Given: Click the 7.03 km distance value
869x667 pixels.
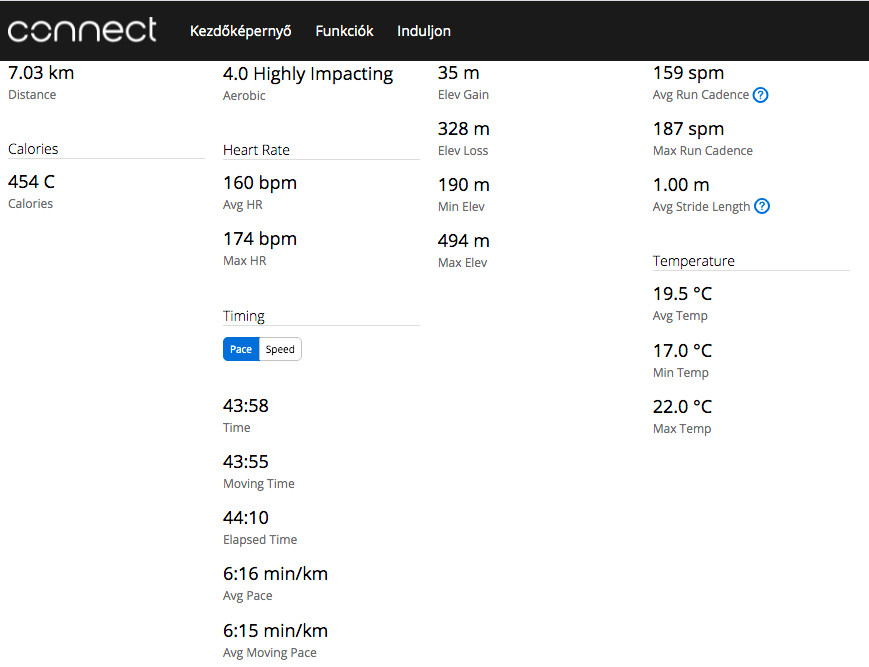Looking at the screenshot, I should [x=41, y=73].
